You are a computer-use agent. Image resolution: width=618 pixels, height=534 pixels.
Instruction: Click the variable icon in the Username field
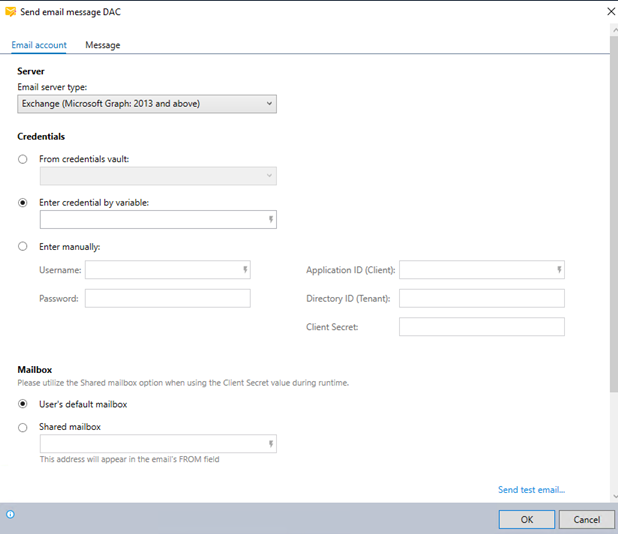(245, 270)
